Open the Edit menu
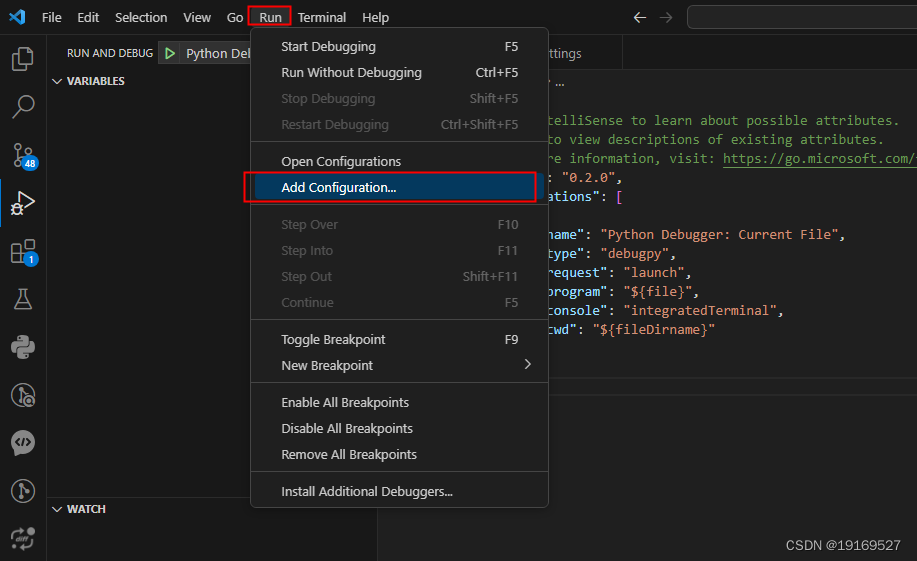Screen dimensions: 917x561 point(88,18)
